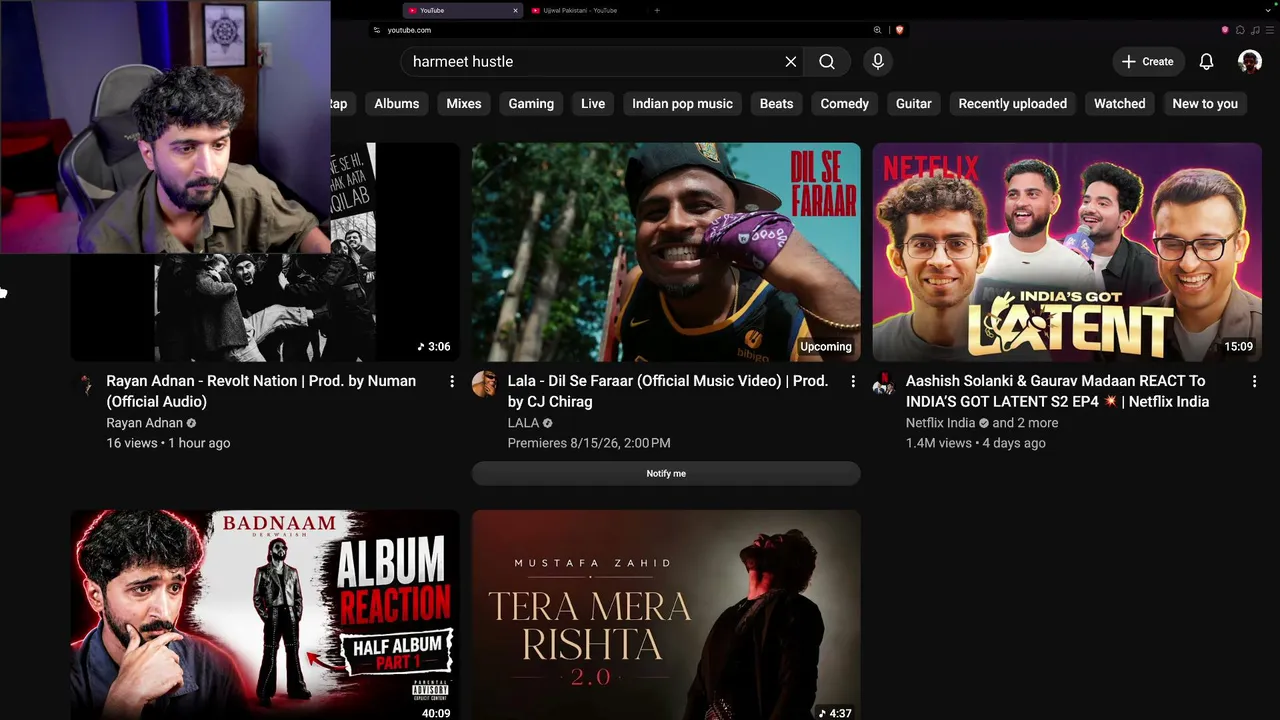Click the zoom magnifier icon in address bar
Screen dimensions: 1280x720
tap(877, 30)
